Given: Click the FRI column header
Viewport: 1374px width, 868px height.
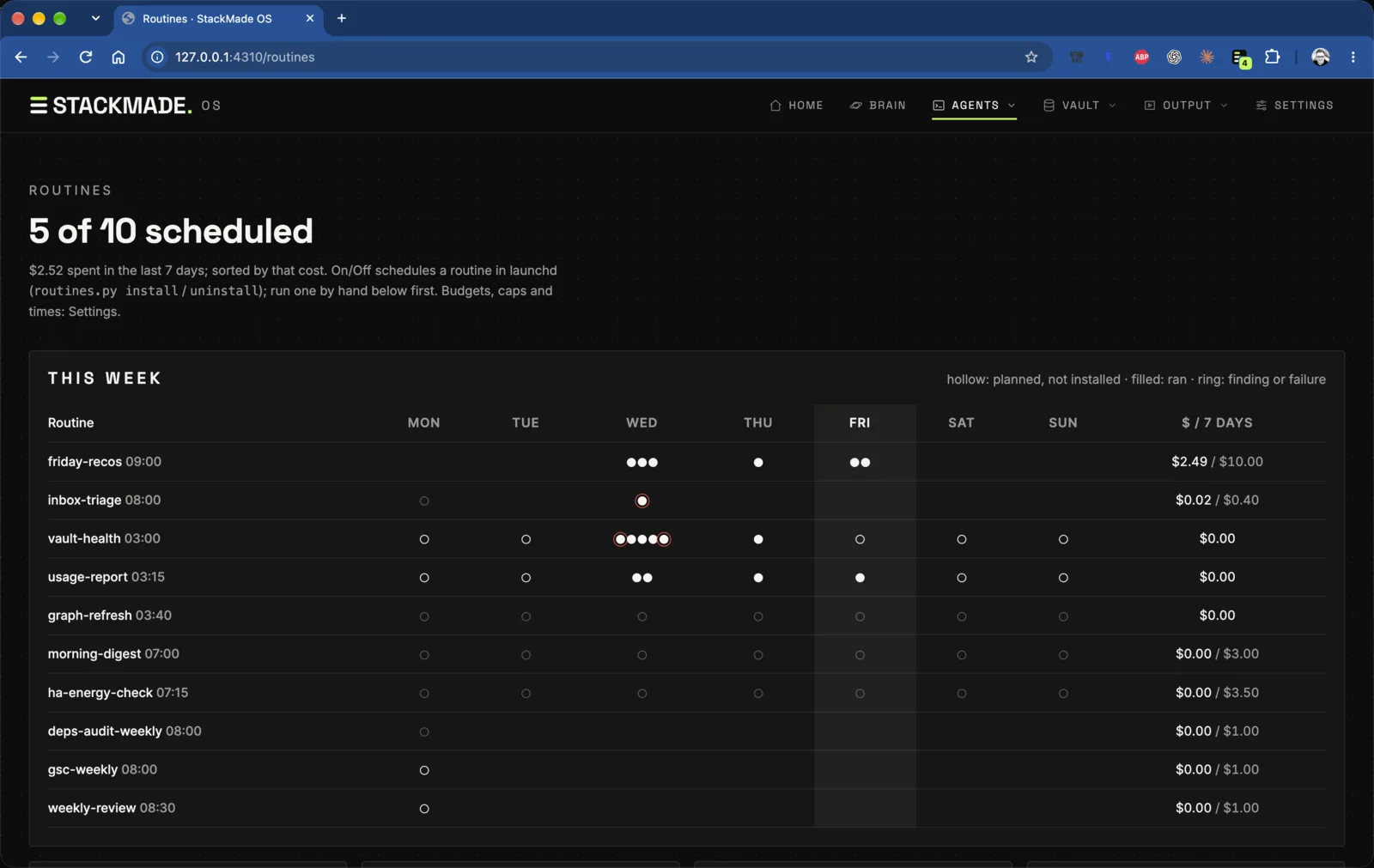Looking at the screenshot, I should (x=860, y=422).
